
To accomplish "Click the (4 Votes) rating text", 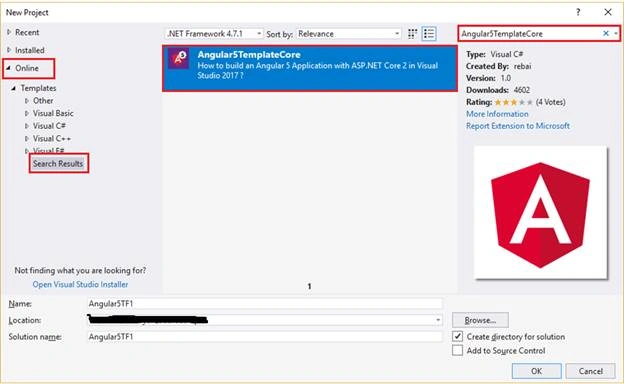I will click(550, 102).
